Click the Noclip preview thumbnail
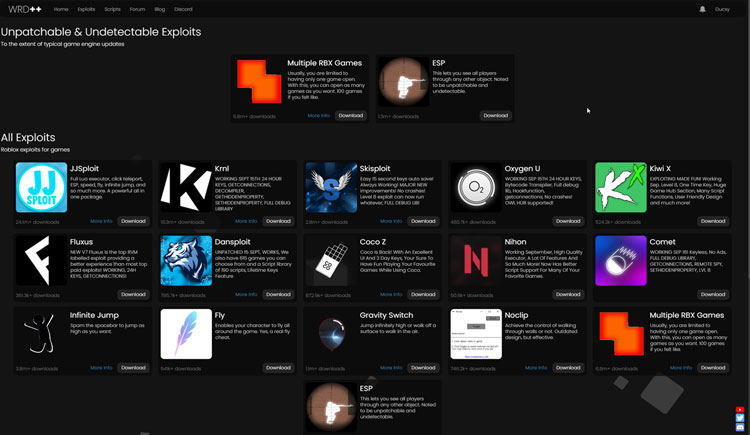 (476, 334)
